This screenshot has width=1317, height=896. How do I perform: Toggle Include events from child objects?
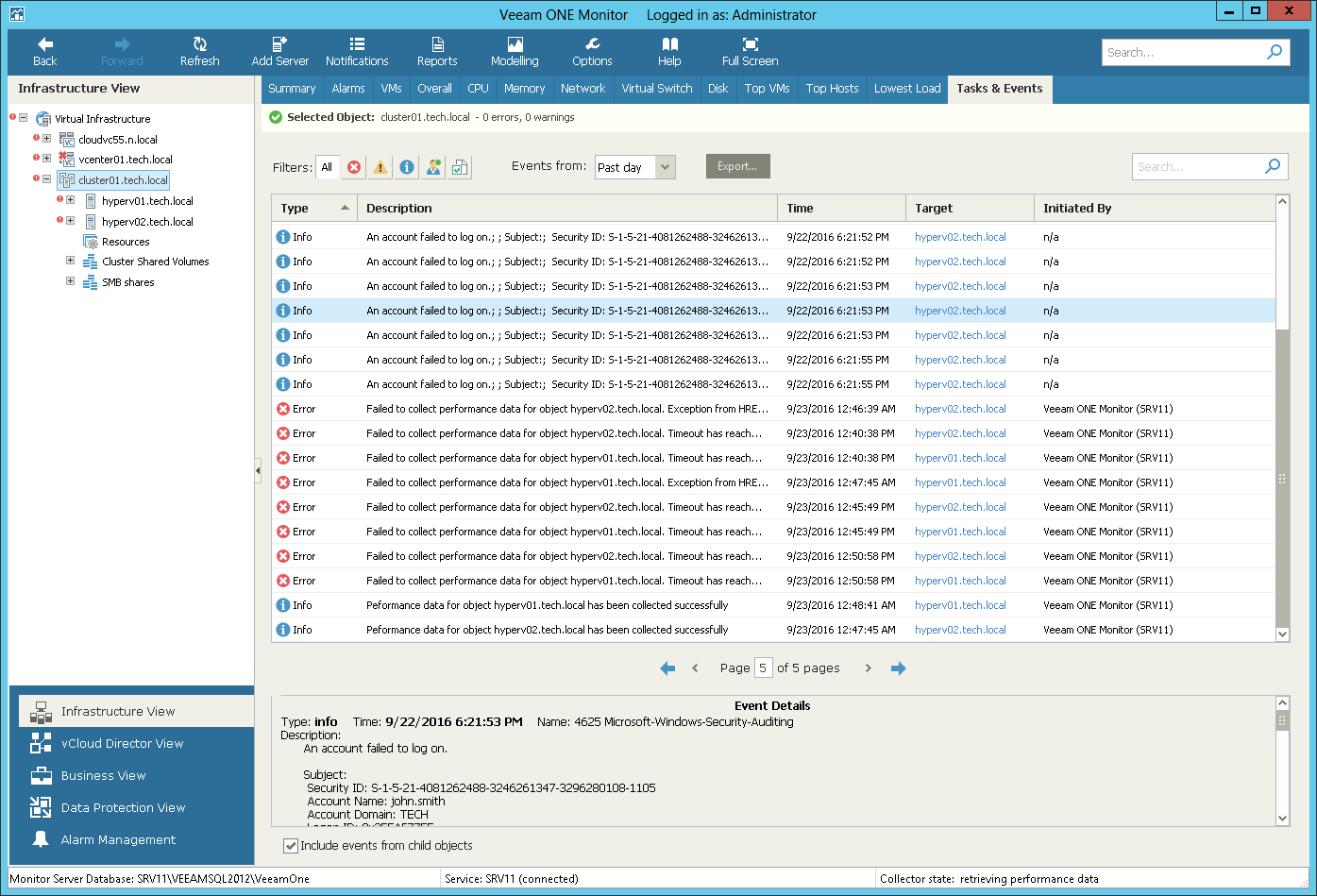coord(291,846)
